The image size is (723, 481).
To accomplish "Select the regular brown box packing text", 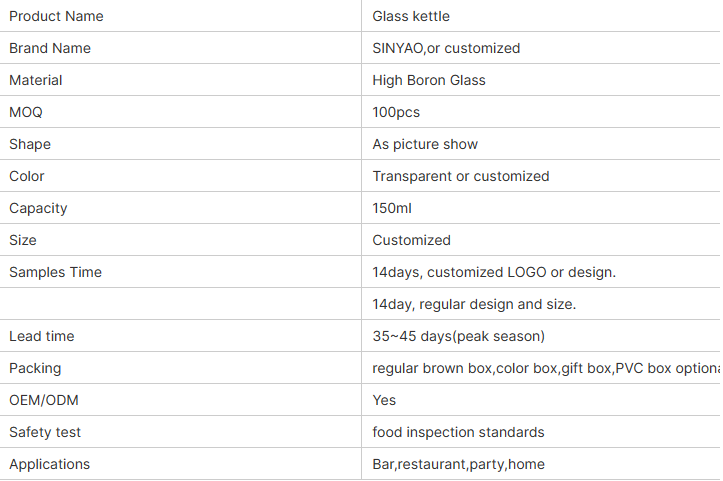I will 546,368.
